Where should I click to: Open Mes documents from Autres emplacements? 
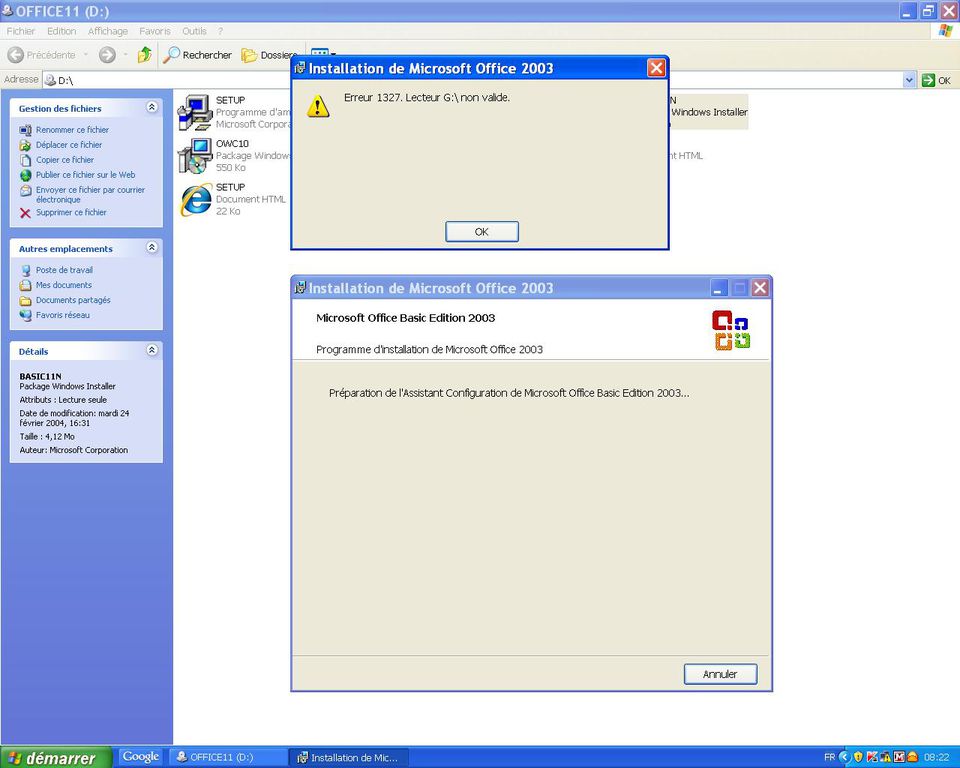tap(63, 285)
